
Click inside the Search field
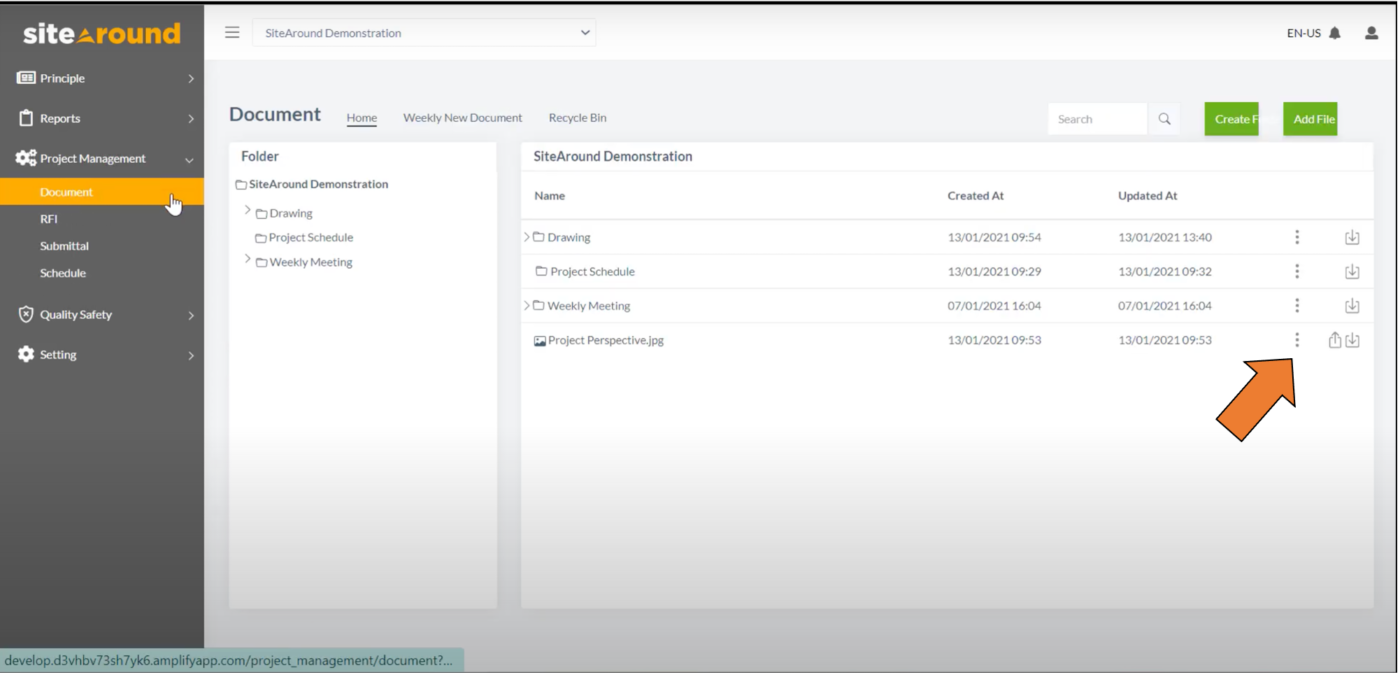1095,118
